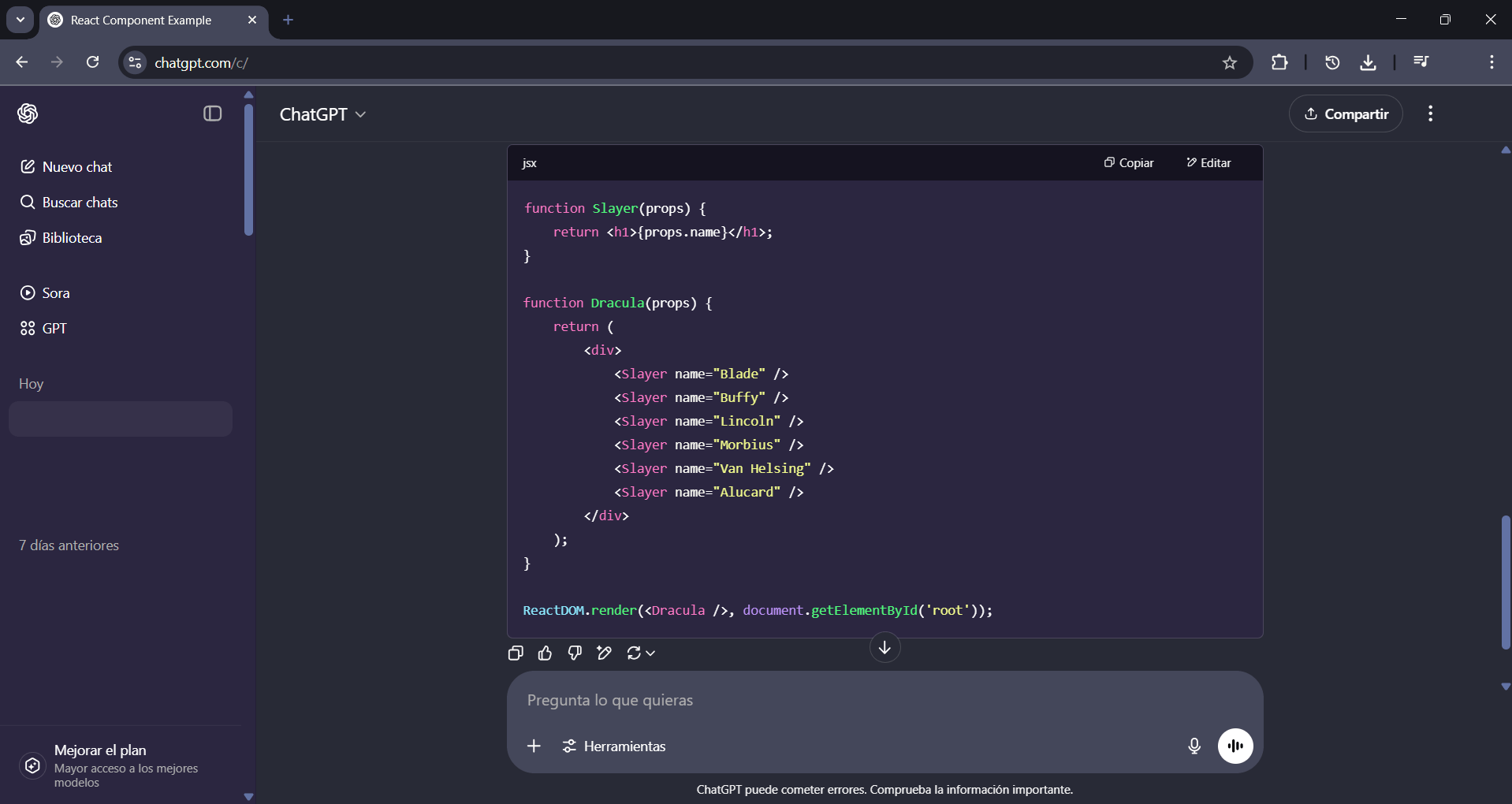The image size is (1512, 804).
Task: Give a thumbs up to the response
Action: click(545, 653)
